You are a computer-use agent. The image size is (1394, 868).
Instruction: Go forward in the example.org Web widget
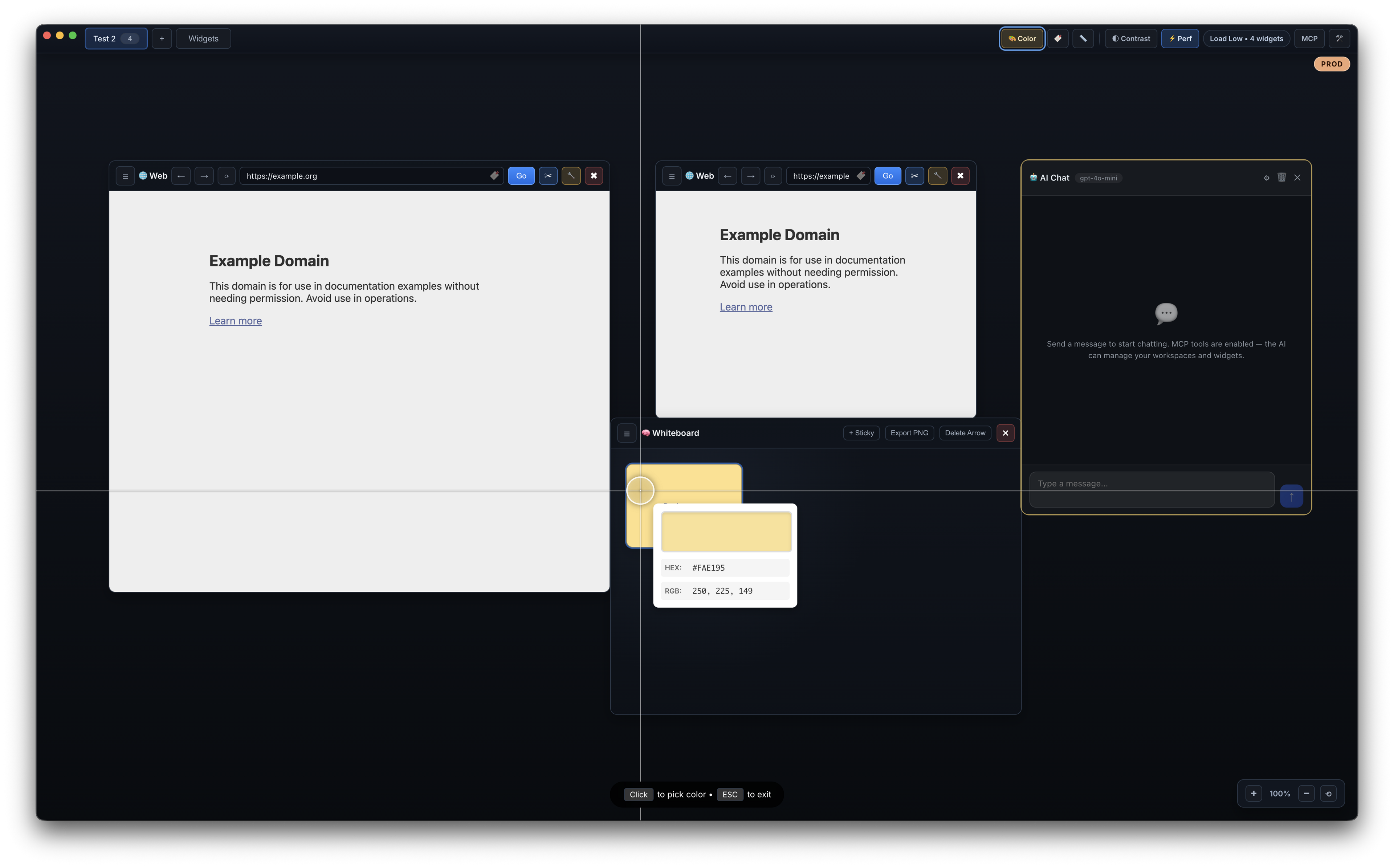pos(204,176)
